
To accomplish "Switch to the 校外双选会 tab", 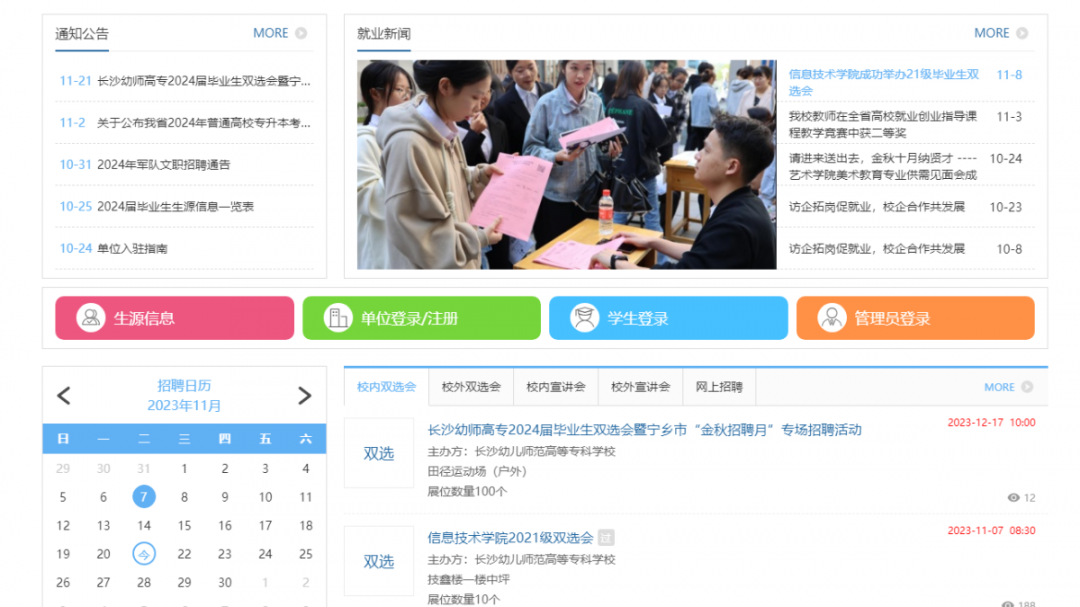I will (x=470, y=387).
